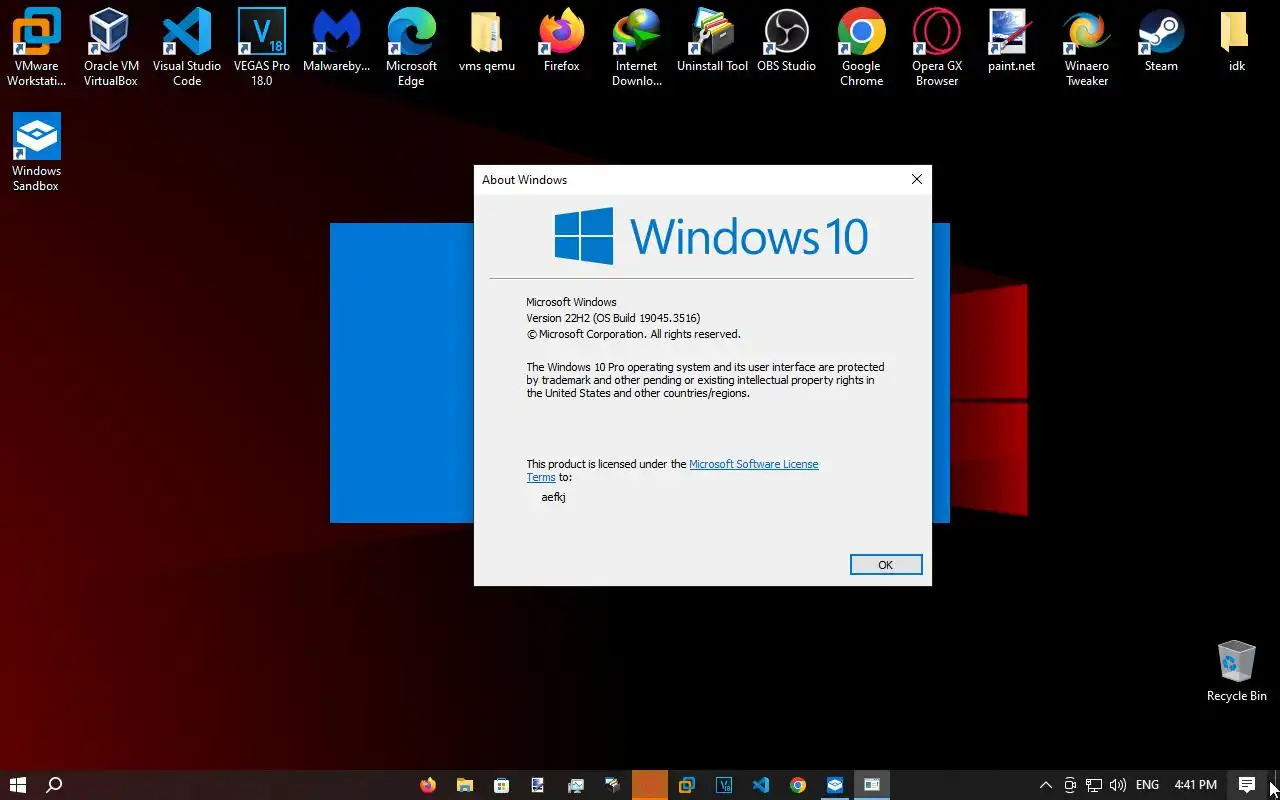This screenshot has width=1280, height=800.
Task: Select Microsoft Edge desktop shortcut
Action: point(411,47)
